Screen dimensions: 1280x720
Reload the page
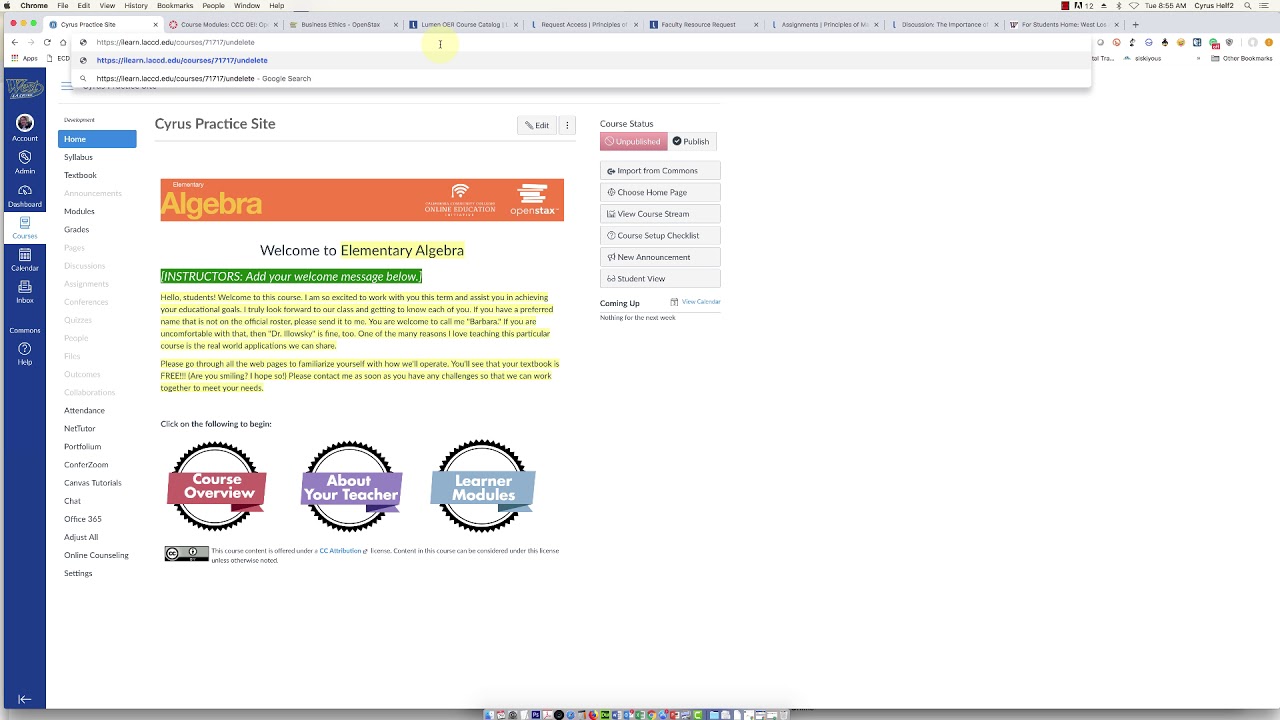pyautogui.click(x=46, y=42)
